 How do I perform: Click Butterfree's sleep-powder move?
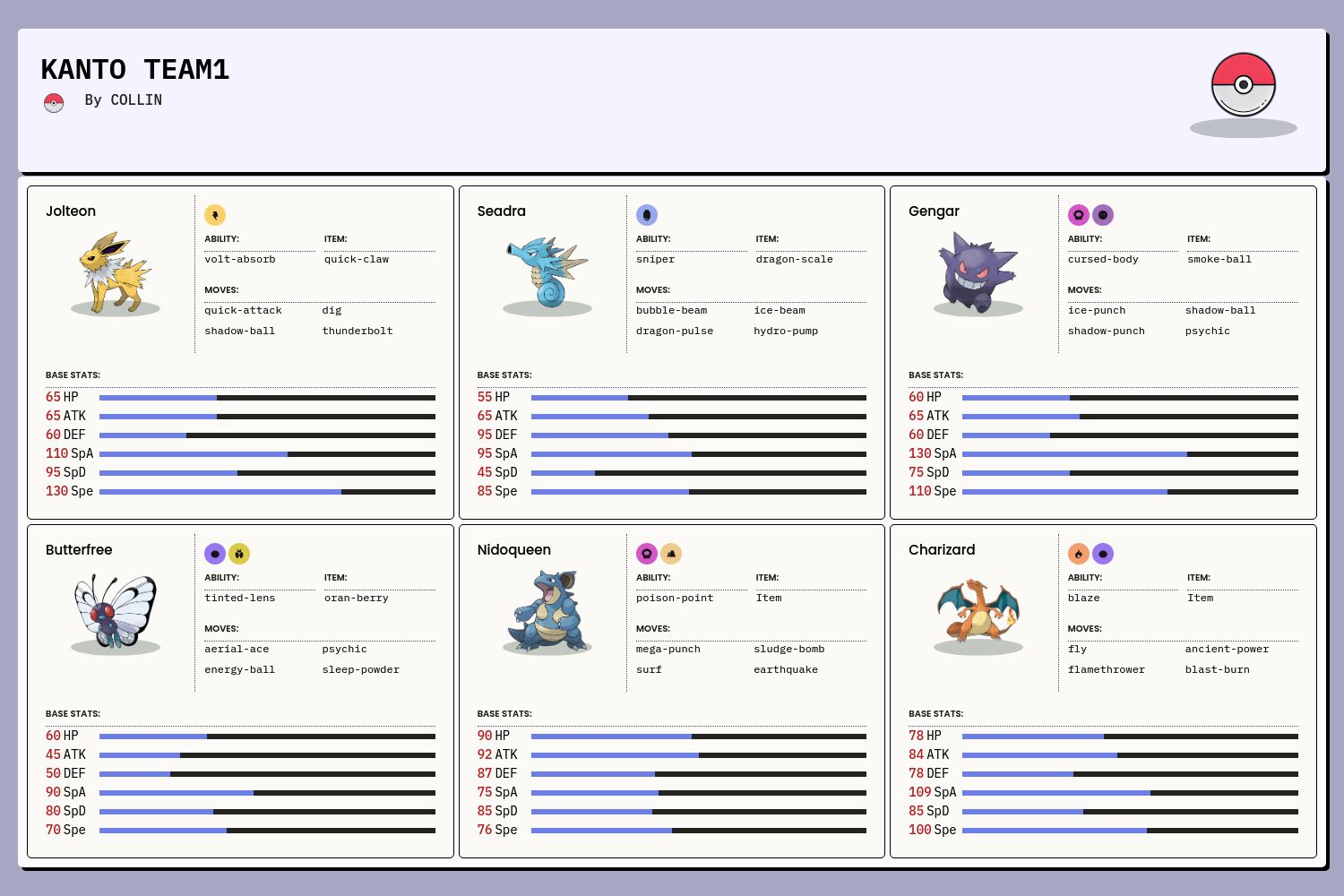point(361,669)
